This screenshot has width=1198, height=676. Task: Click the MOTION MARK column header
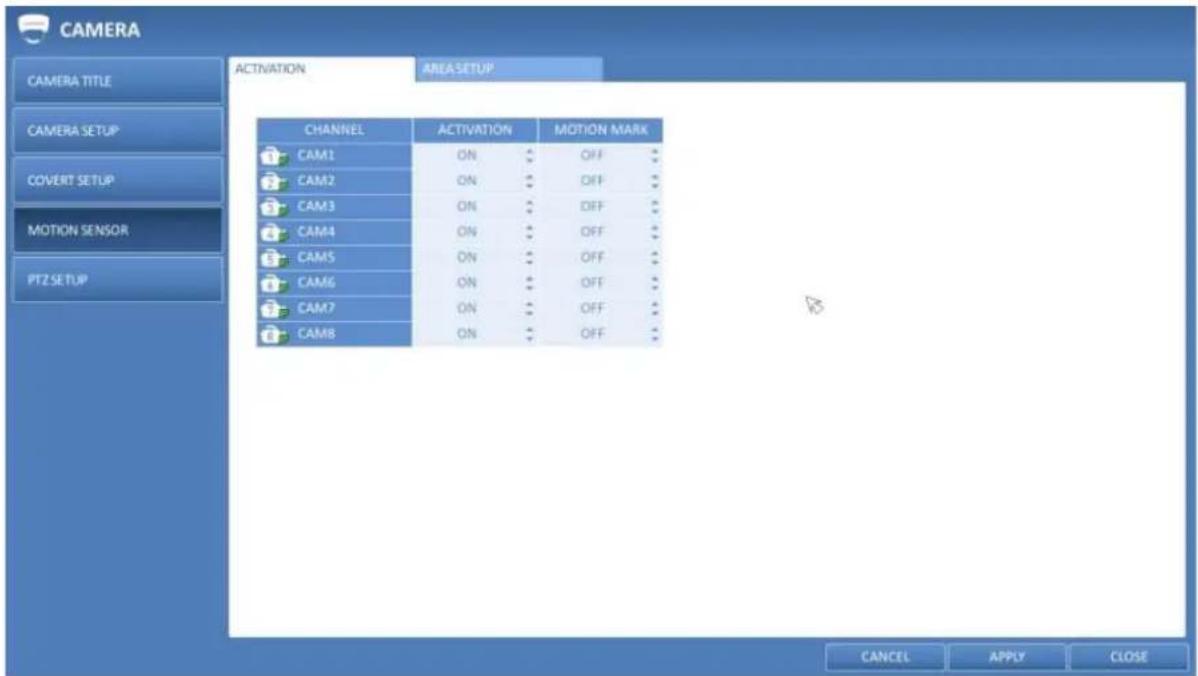coord(601,130)
